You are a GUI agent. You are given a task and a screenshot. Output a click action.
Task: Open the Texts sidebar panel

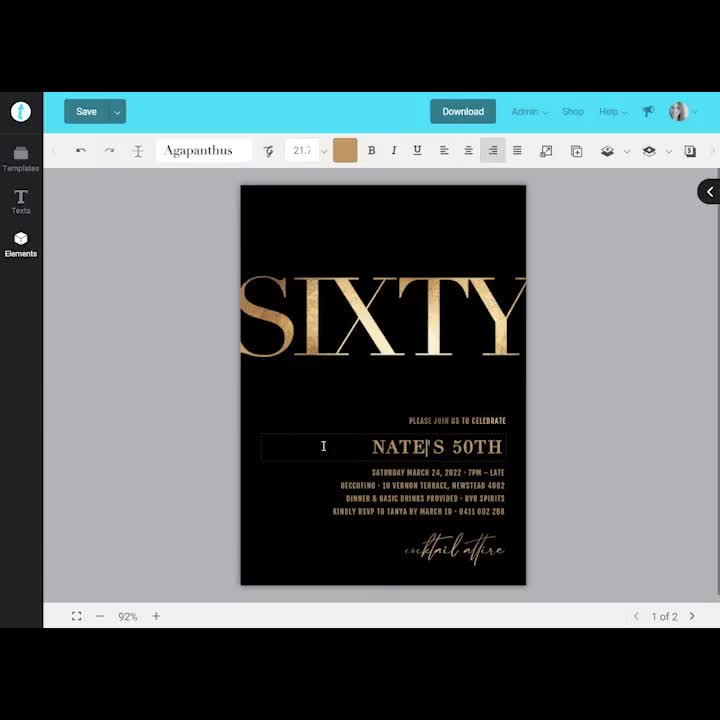pos(21,202)
